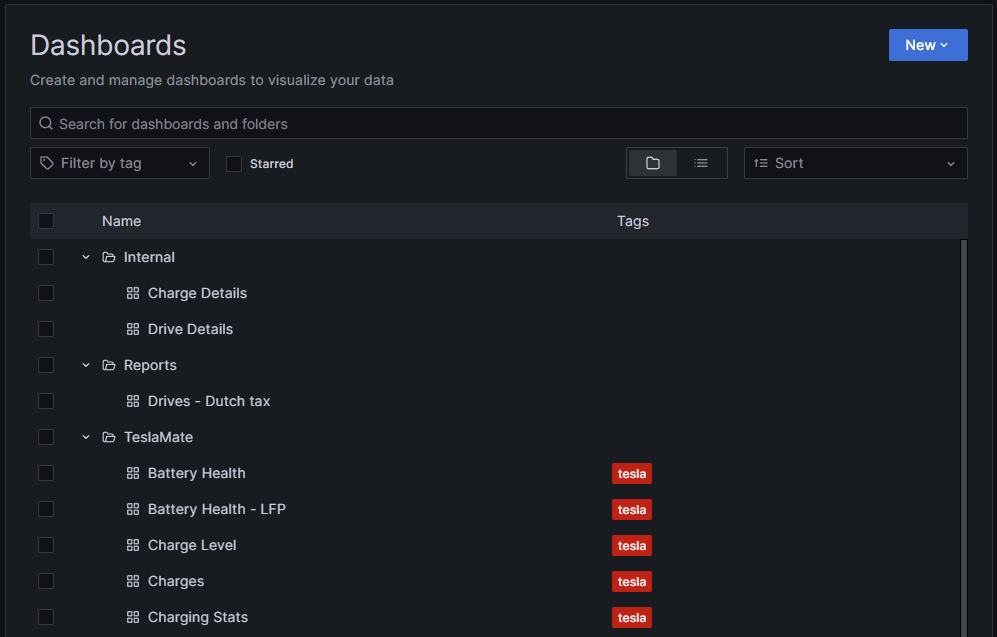The image size is (997, 637).
Task: Collapse the Internal folder chevron
Action: coord(86,257)
